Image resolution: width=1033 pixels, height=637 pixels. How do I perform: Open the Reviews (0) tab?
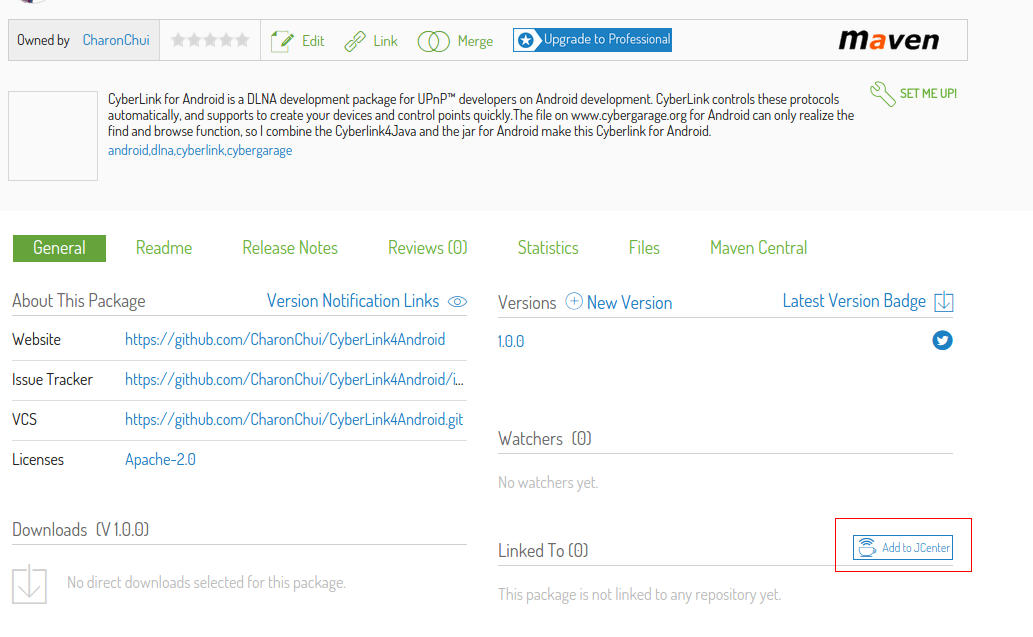click(428, 248)
